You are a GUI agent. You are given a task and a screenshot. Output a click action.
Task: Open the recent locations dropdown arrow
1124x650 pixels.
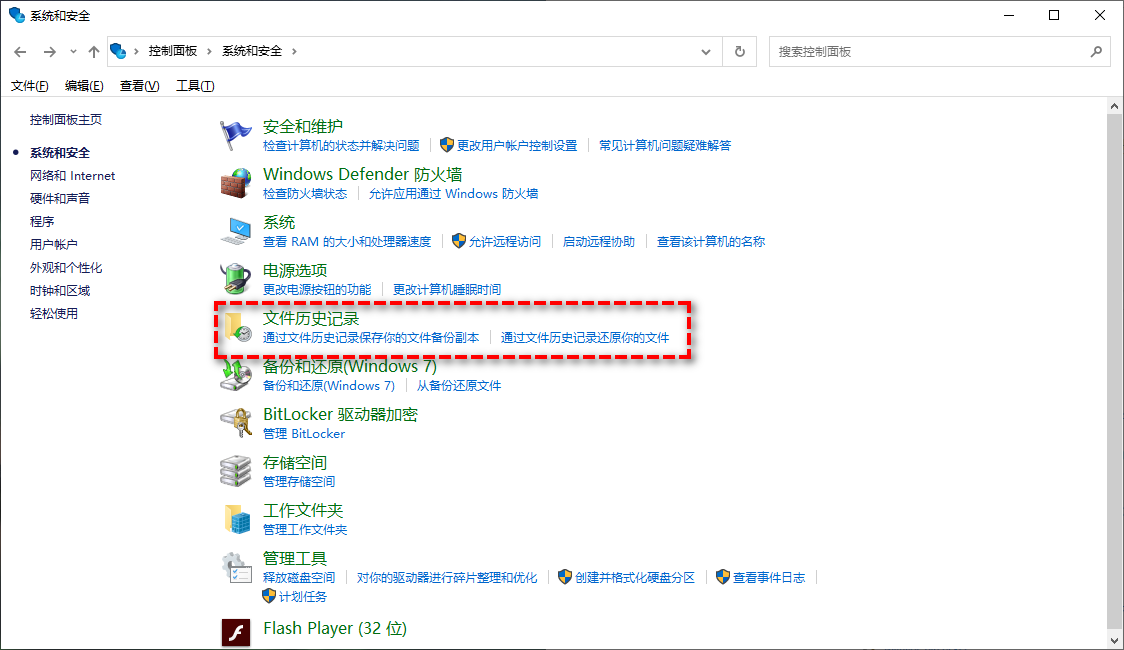pyautogui.click(x=73, y=52)
